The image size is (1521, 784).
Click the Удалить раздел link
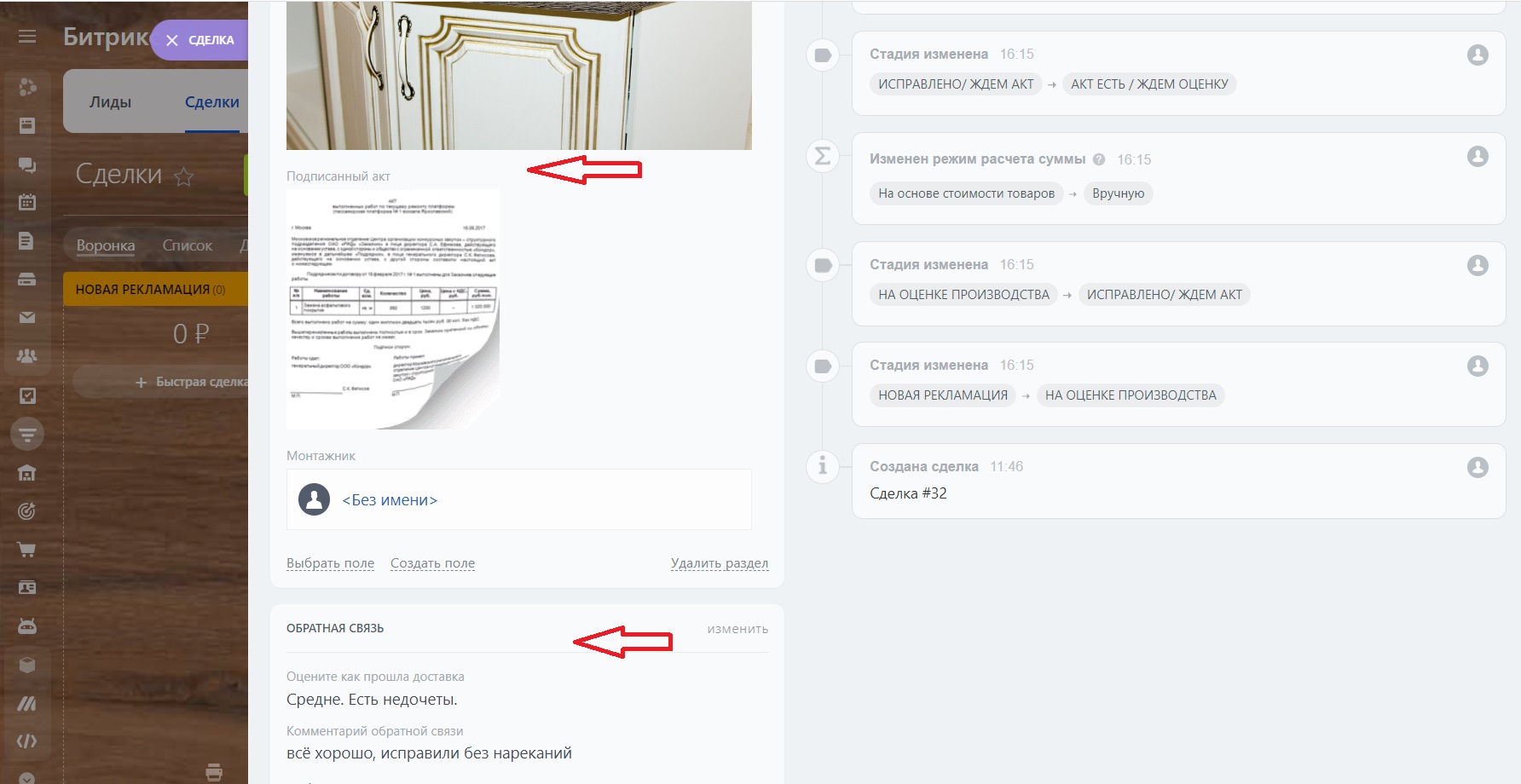[x=720, y=563]
